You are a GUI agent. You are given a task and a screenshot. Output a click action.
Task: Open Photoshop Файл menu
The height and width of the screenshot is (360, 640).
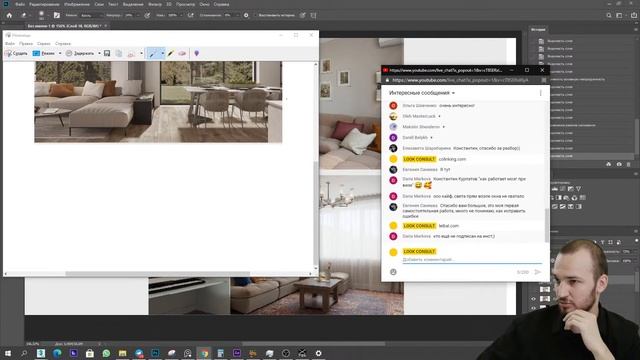pos(20,4)
